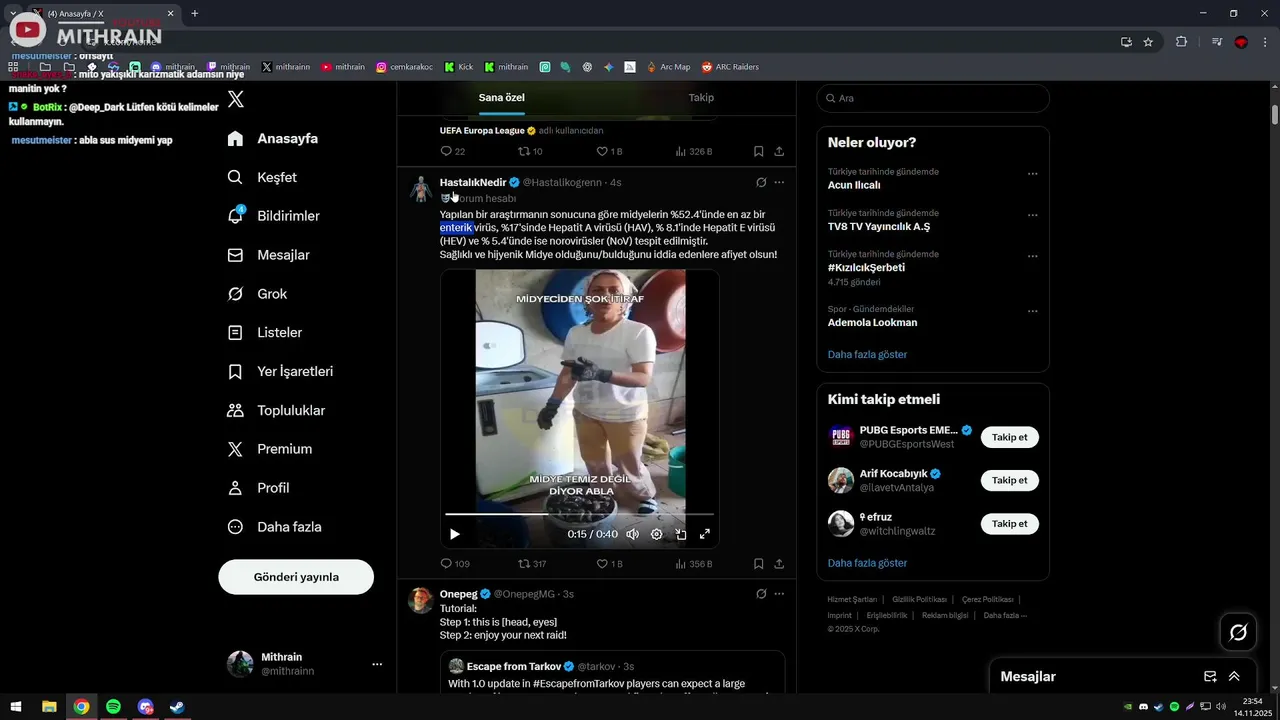The width and height of the screenshot is (1280, 720).
Task: Mute the video sound
Action: pos(632,534)
